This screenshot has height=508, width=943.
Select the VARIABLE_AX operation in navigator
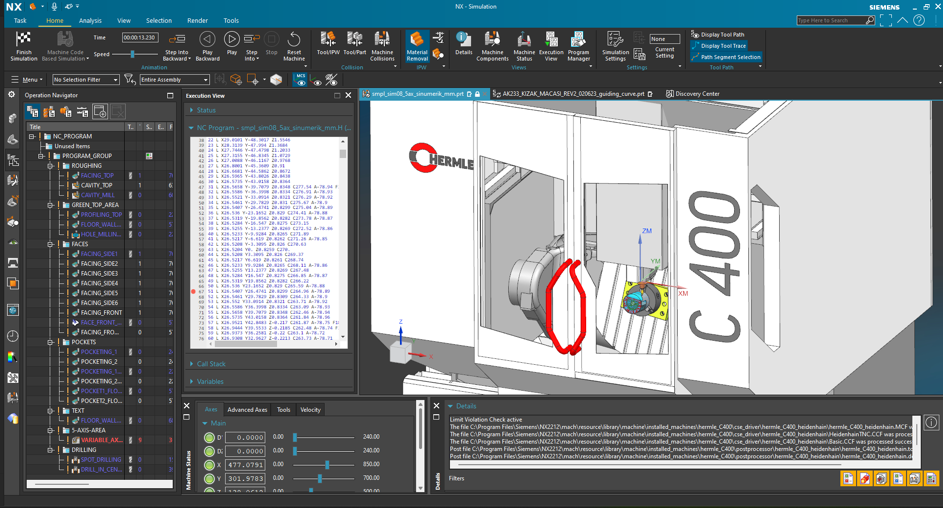(100, 440)
